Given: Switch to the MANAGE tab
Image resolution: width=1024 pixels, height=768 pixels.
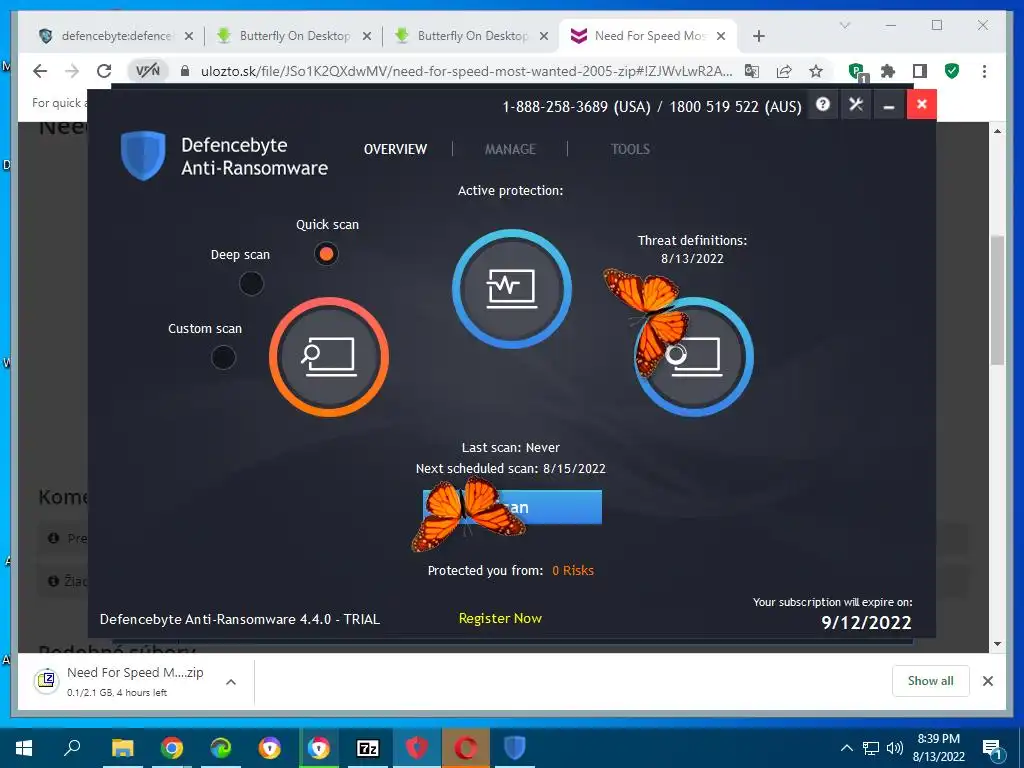Looking at the screenshot, I should [x=510, y=150].
